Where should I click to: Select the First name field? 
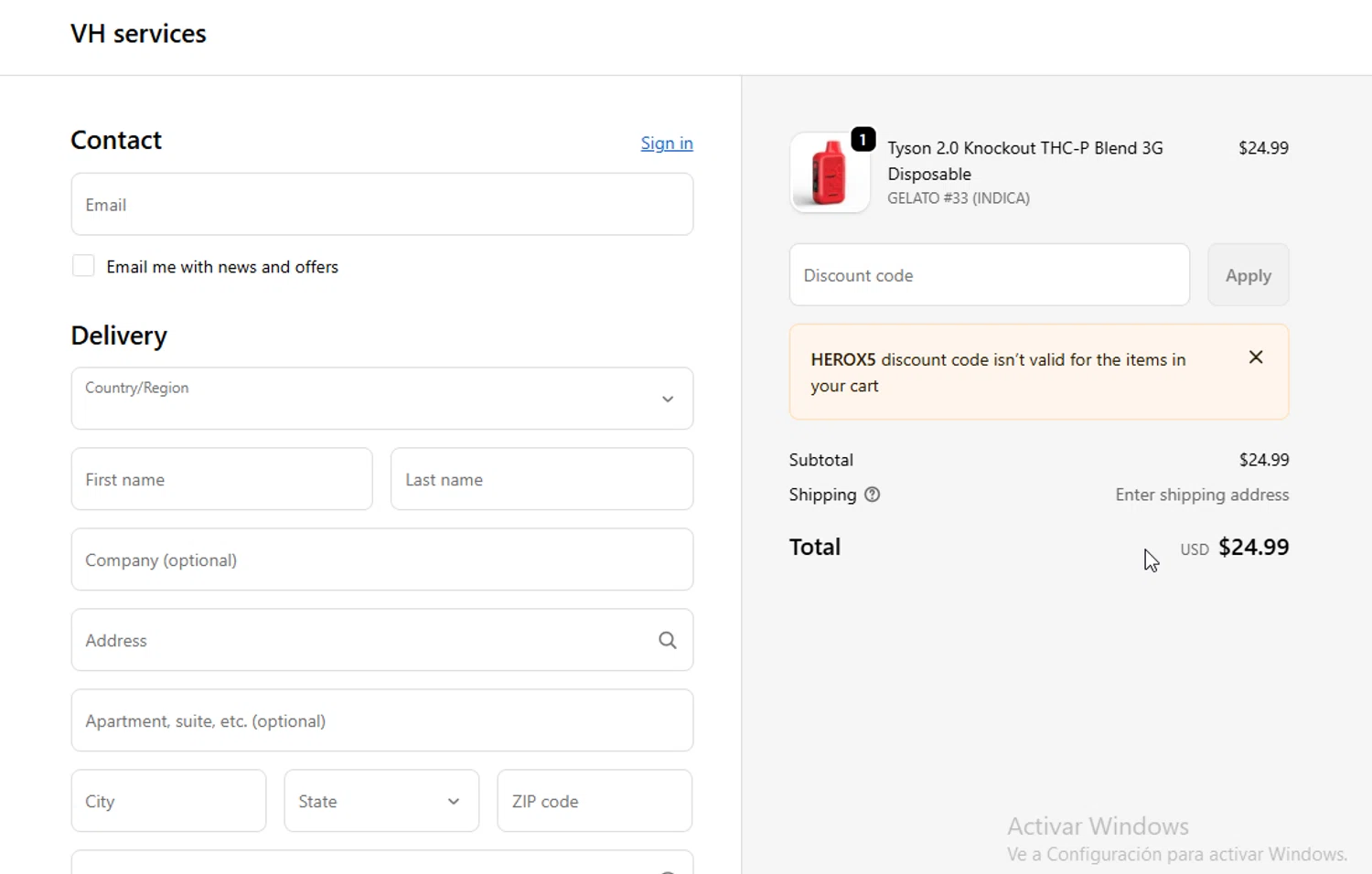pyautogui.click(x=221, y=479)
